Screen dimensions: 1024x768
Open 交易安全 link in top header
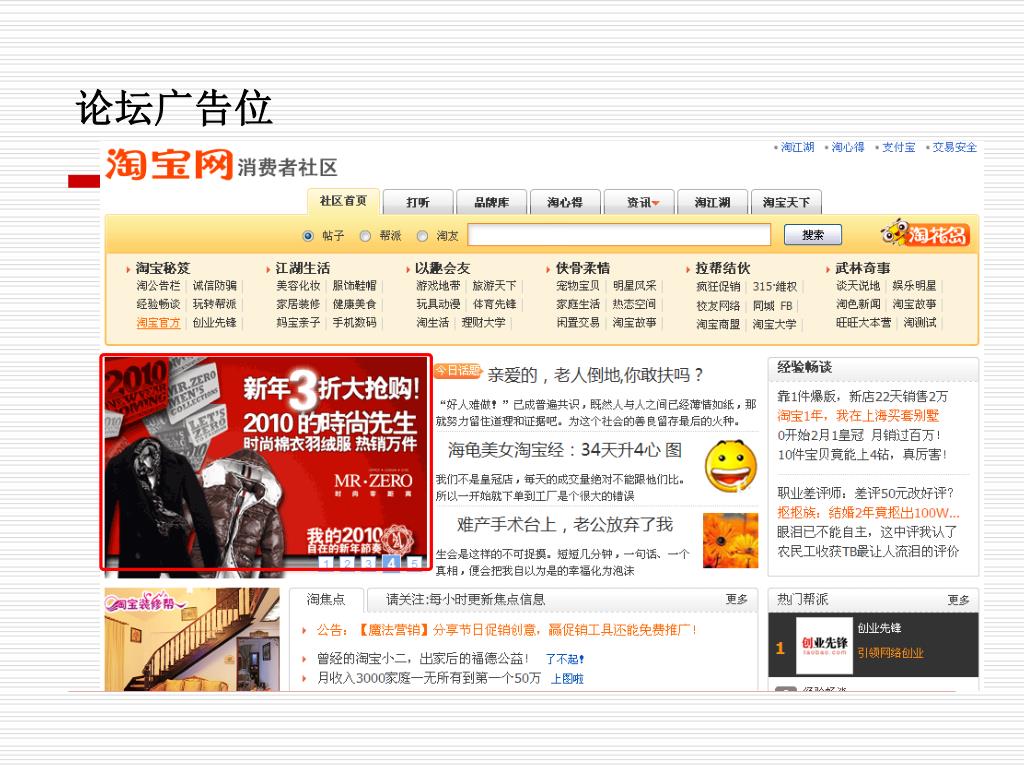click(955, 148)
